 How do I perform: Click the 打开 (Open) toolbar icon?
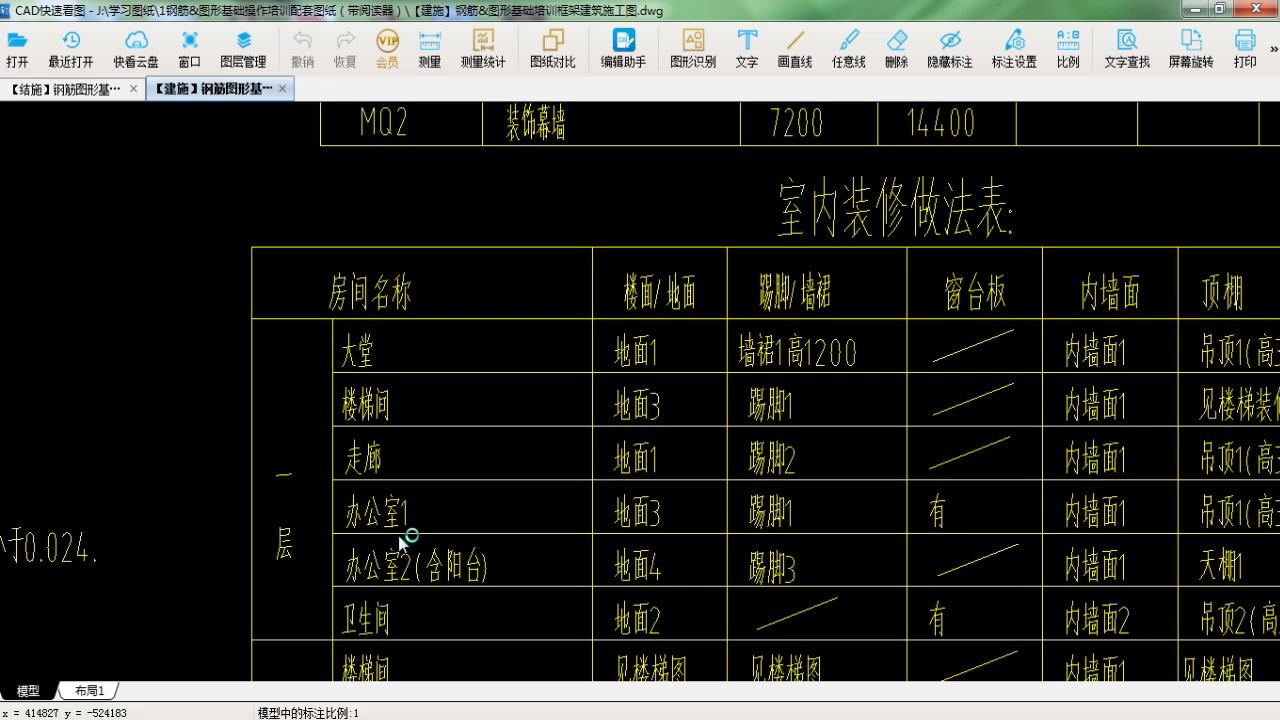point(17,48)
